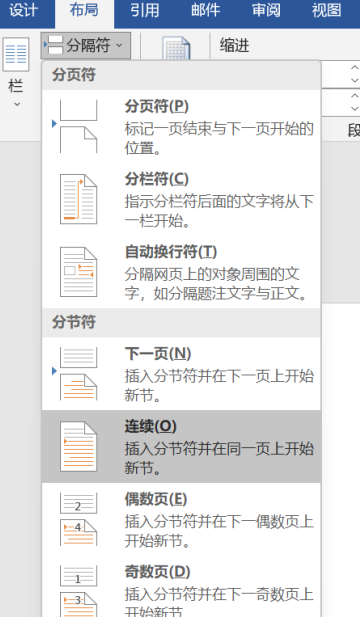Expand the 栏 columns dropdown arrow
The height and width of the screenshot is (617, 360).
click(x=17, y=105)
